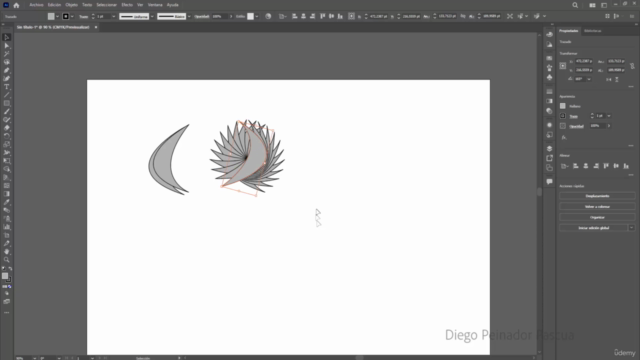Click the Opacidad link in Apariencia
The height and width of the screenshot is (360, 640).
576,126
